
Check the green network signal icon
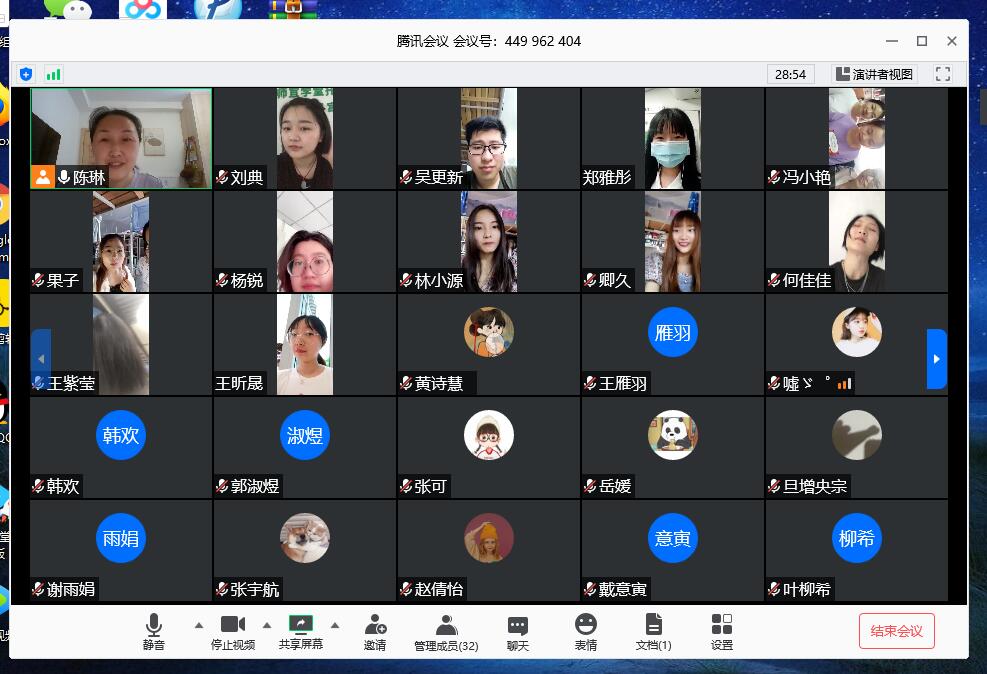tap(53, 74)
